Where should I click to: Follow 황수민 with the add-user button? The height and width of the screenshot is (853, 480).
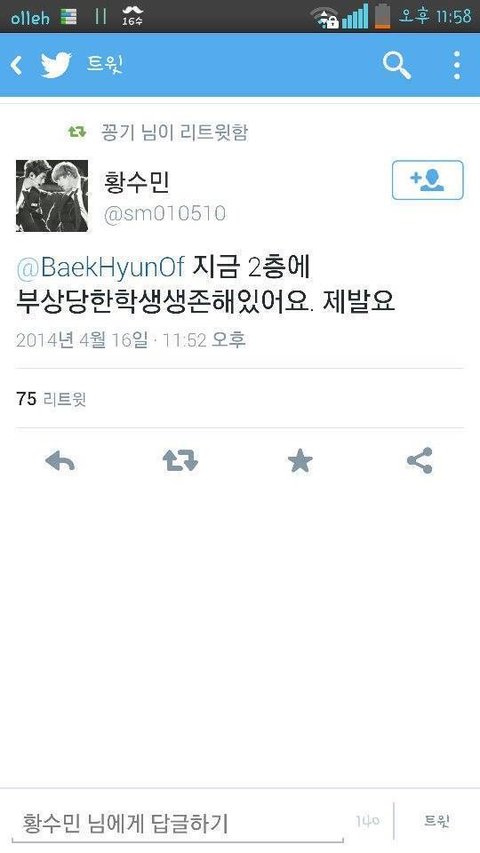[428, 180]
